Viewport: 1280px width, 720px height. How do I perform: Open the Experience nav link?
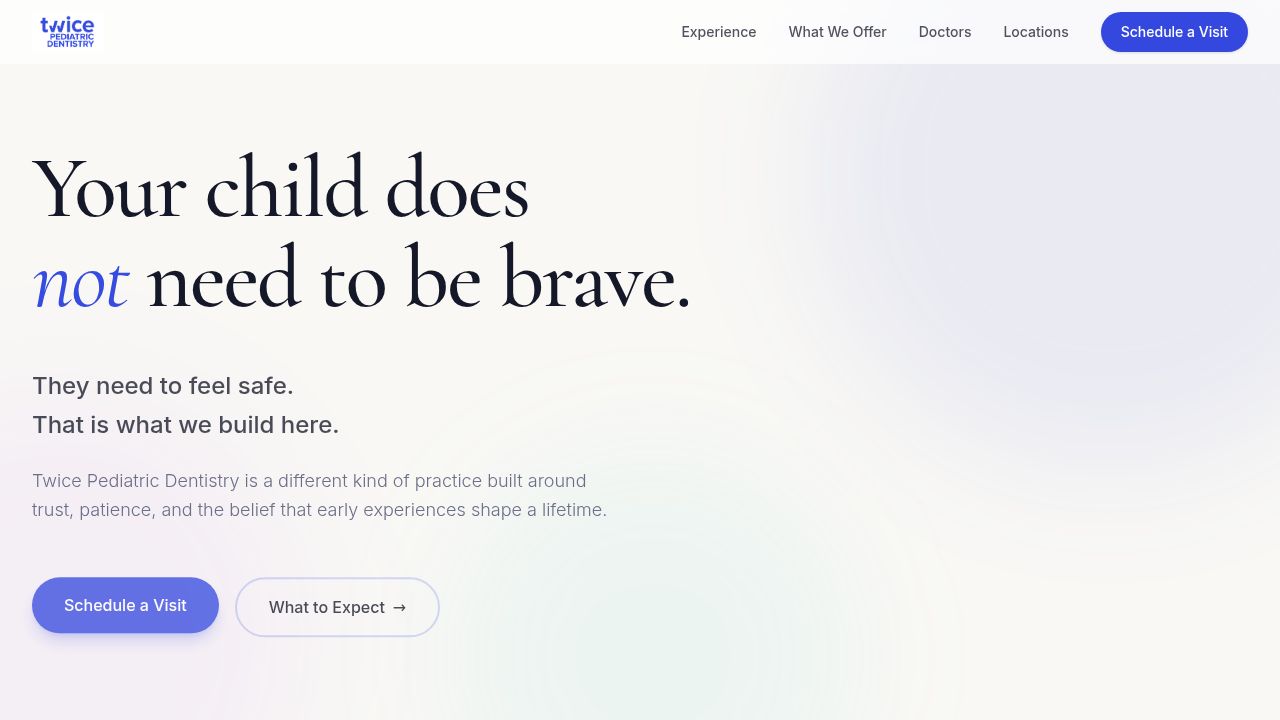pos(719,32)
